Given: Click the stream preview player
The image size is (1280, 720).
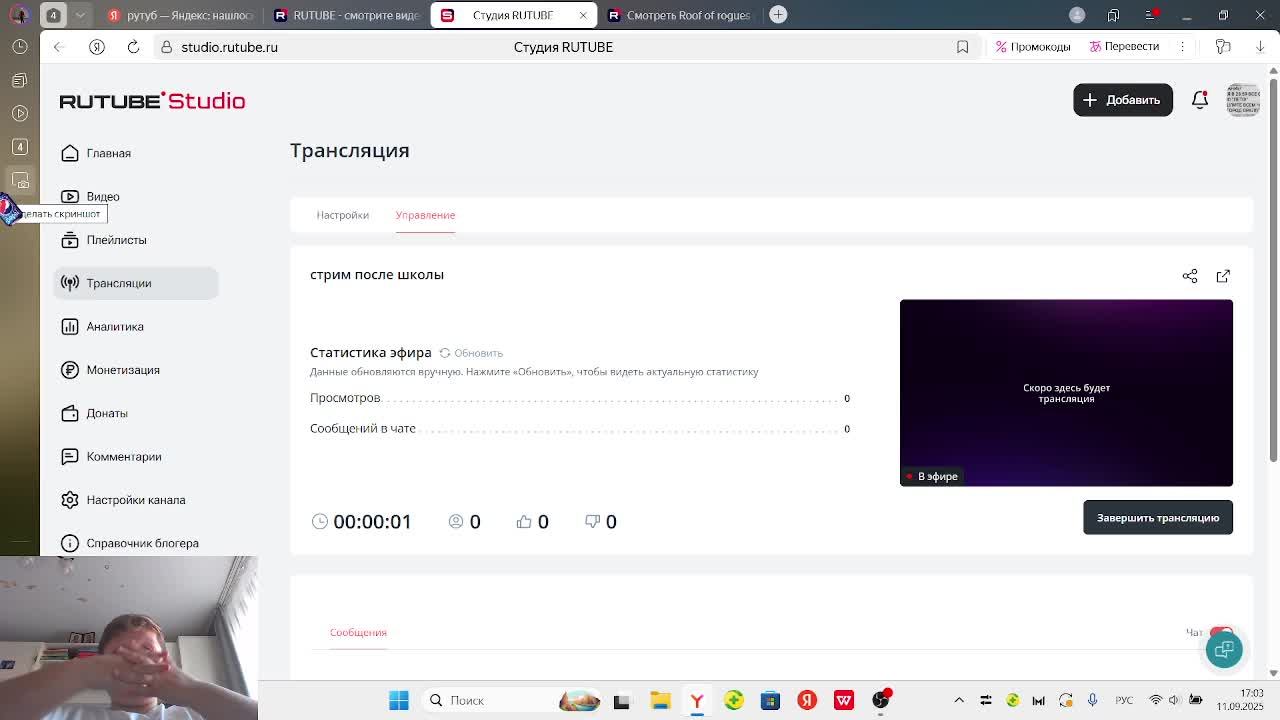Looking at the screenshot, I should [1066, 393].
